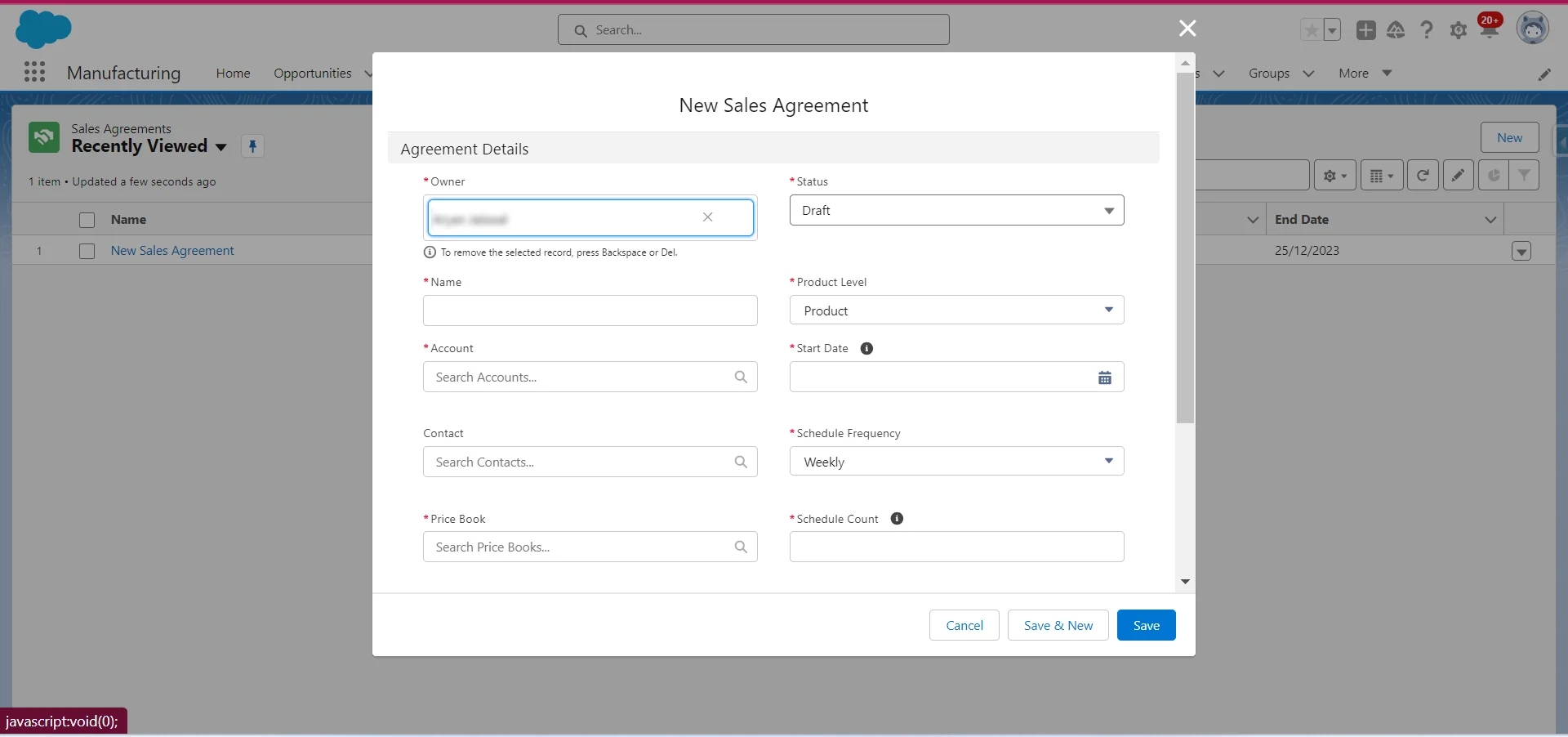Click the search icon in Account field
The width and height of the screenshot is (1568, 737).
point(740,377)
